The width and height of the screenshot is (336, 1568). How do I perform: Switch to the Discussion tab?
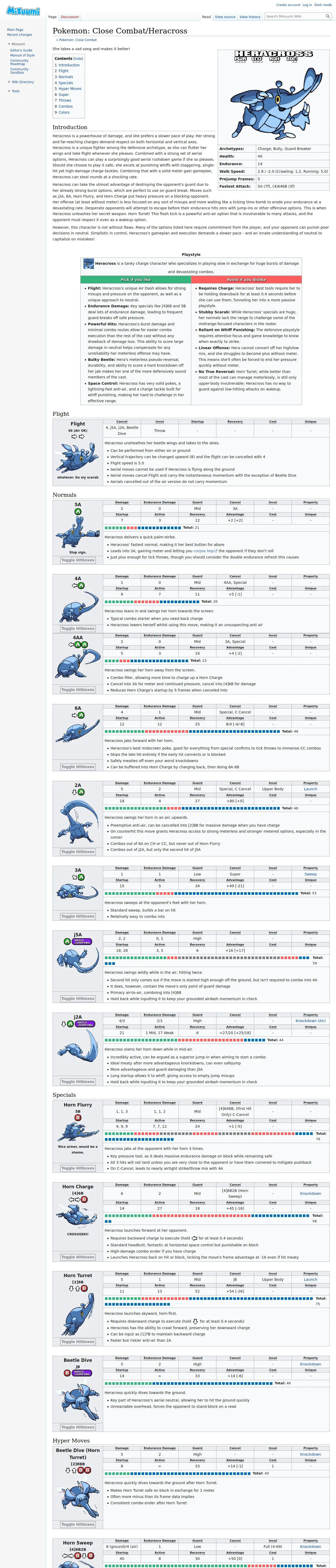[x=70, y=17]
